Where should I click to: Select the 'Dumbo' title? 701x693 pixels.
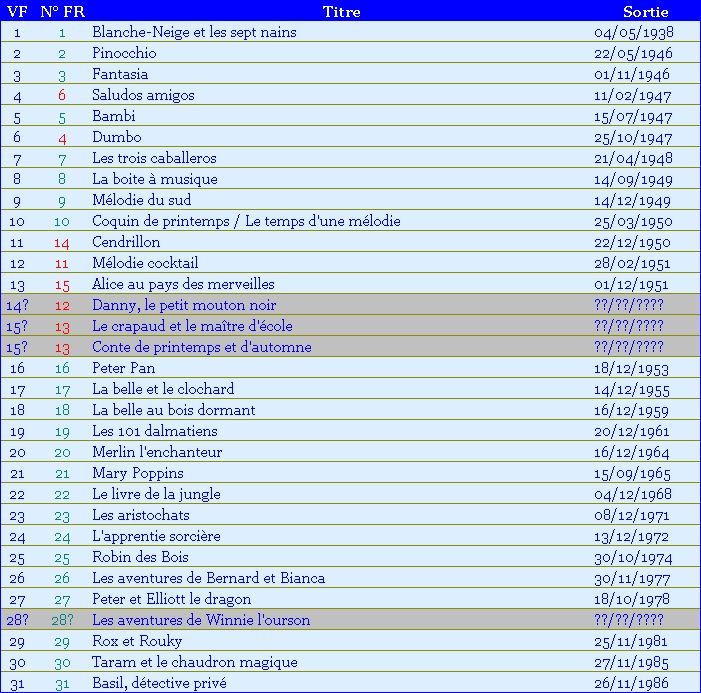click(x=117, y=137)
